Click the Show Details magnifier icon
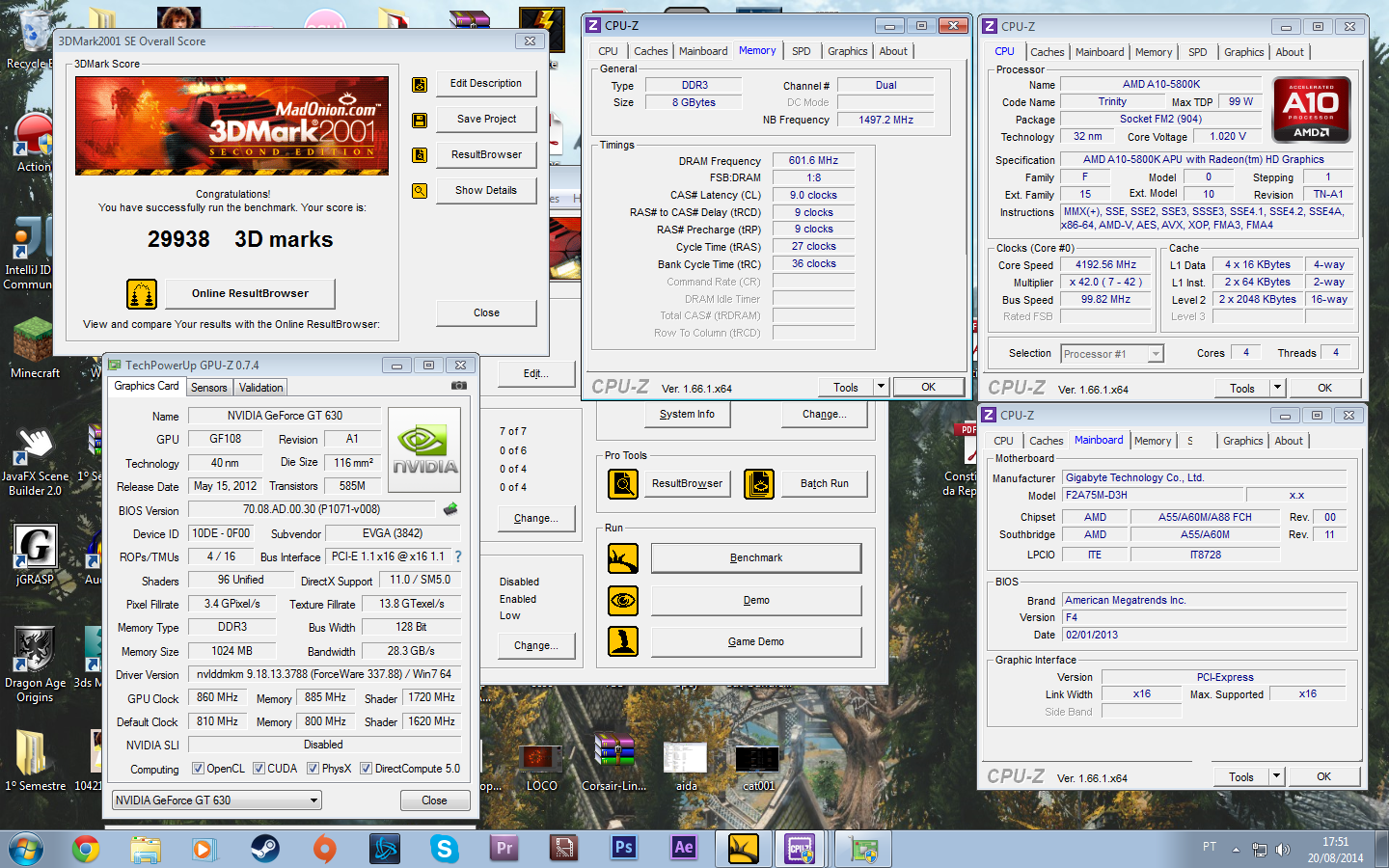 (x=420, y=191)
